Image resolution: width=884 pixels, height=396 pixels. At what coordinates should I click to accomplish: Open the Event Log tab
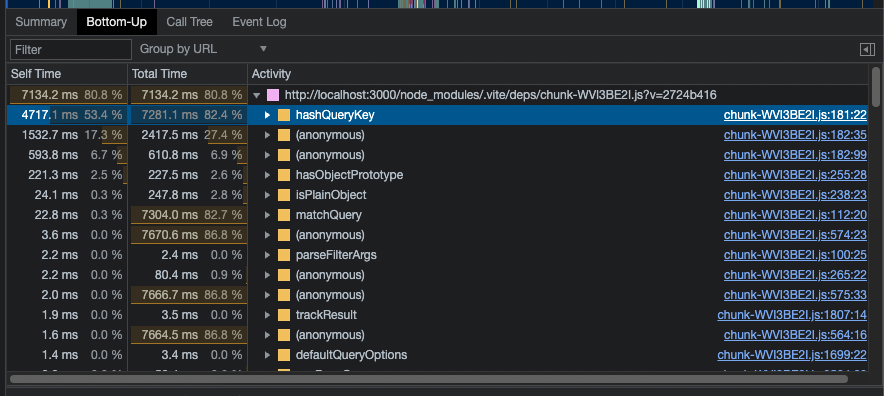coord(259,22)
